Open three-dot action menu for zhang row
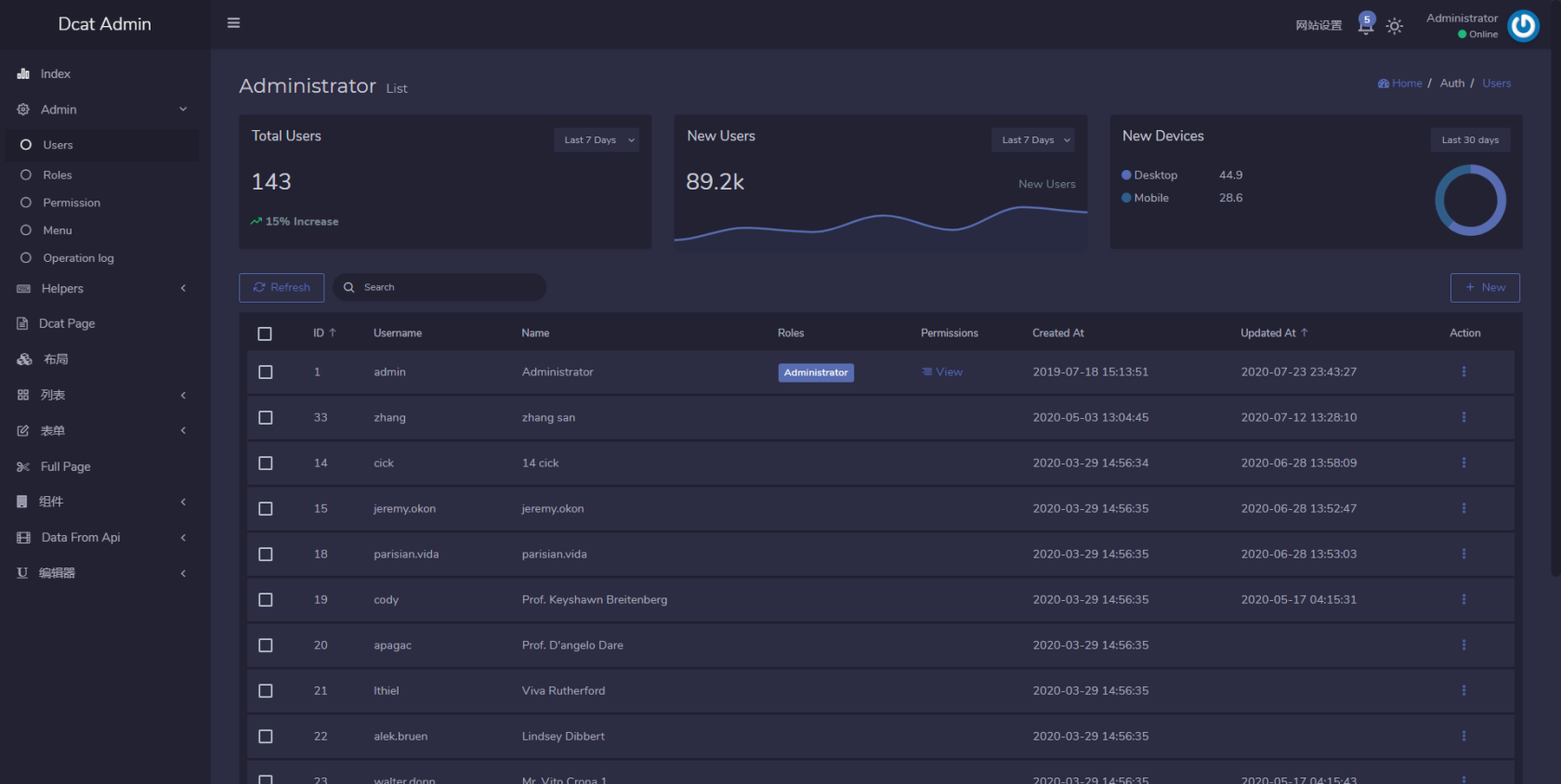The image size is (1561, 784). point(1463,417)
